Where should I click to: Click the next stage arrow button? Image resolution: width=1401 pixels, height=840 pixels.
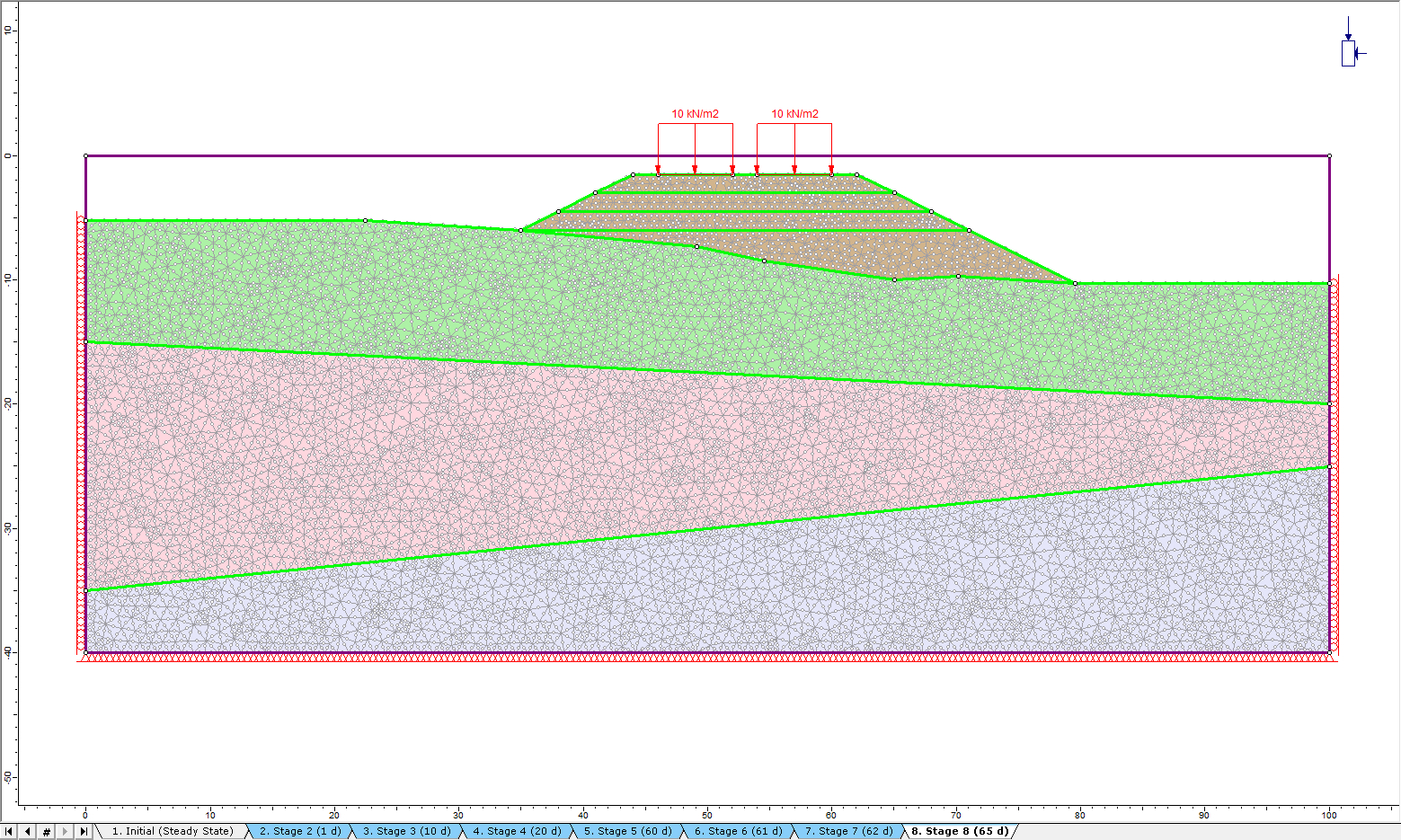pos(65,832)
